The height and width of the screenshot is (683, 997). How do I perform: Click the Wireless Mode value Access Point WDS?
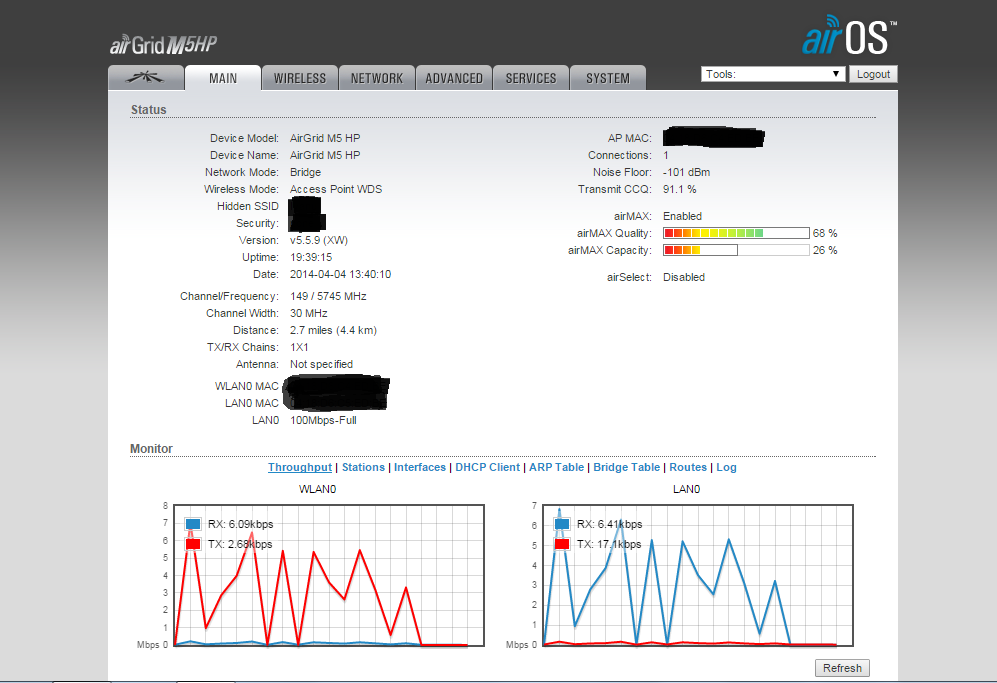[336, 190]
